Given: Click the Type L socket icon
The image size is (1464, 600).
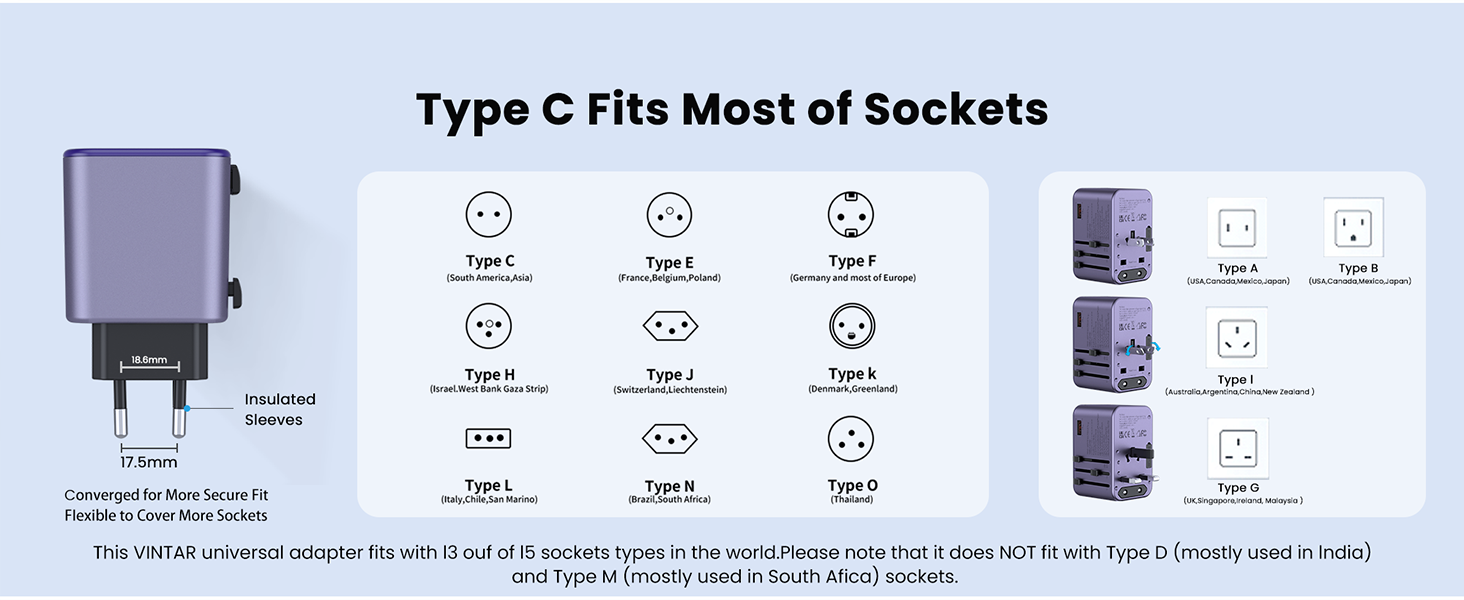Looking at the screenshot, I should (x=489, y=438).
